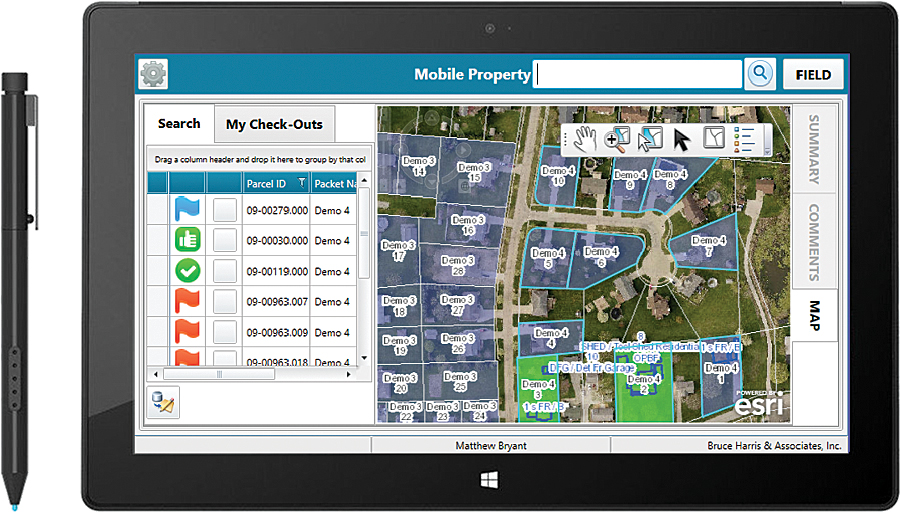Select parcel ID 09-00030.000 cell
Screen dimensions: 900x512
coord(277,241)
